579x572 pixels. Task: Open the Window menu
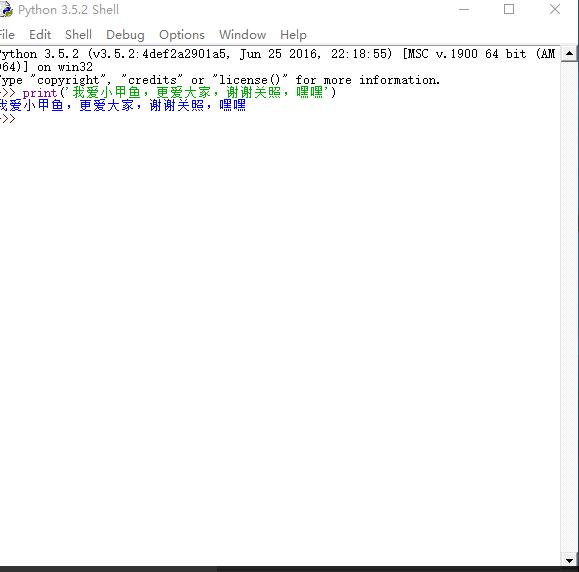click(242, 35)
